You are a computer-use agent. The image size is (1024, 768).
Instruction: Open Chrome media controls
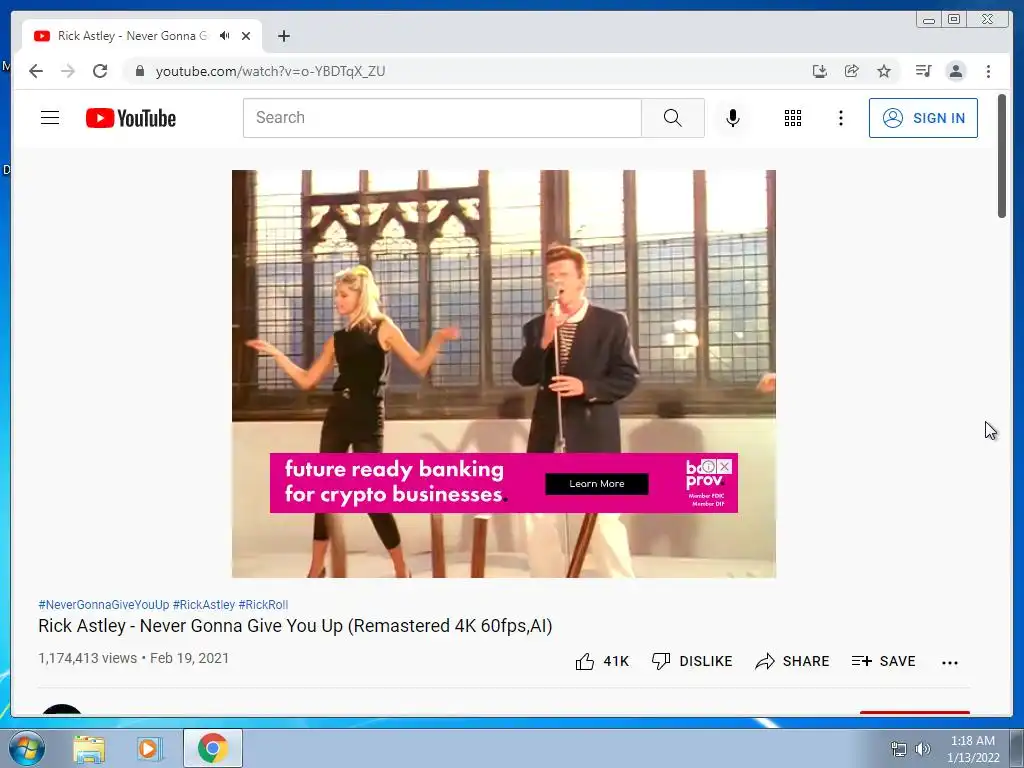click(x=923, y=71)
